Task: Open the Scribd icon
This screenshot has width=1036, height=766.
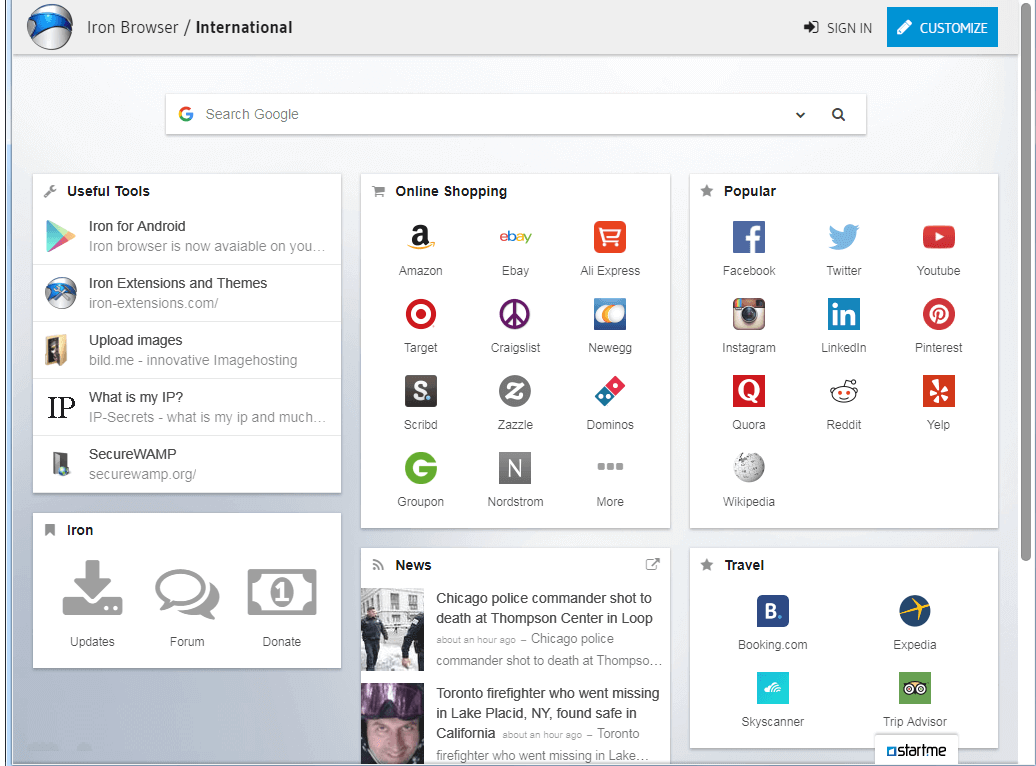Action: point(420,391)
